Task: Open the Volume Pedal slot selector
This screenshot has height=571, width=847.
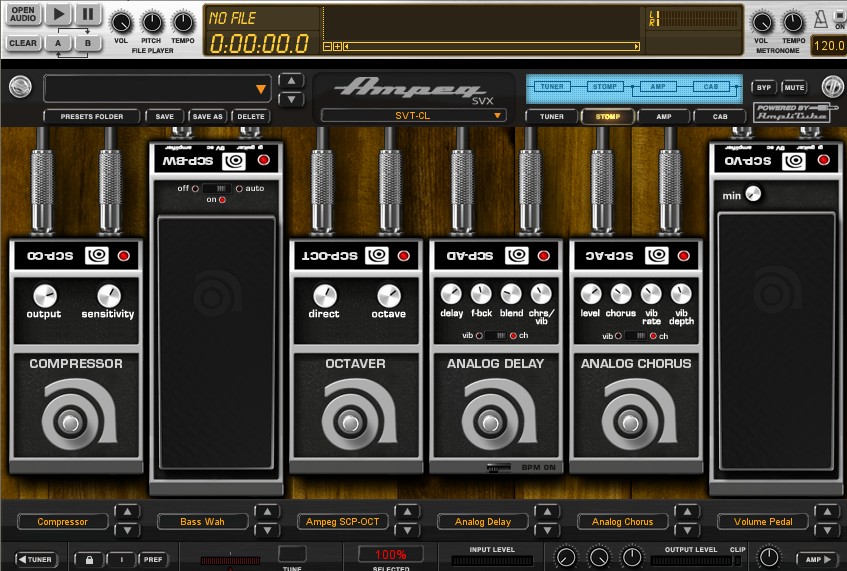Action: (763, 522)
